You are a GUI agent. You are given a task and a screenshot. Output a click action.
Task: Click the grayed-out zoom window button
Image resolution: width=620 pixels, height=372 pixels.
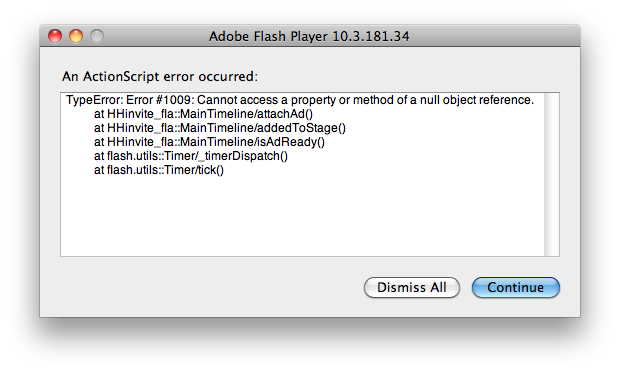[x=97, y=36]
